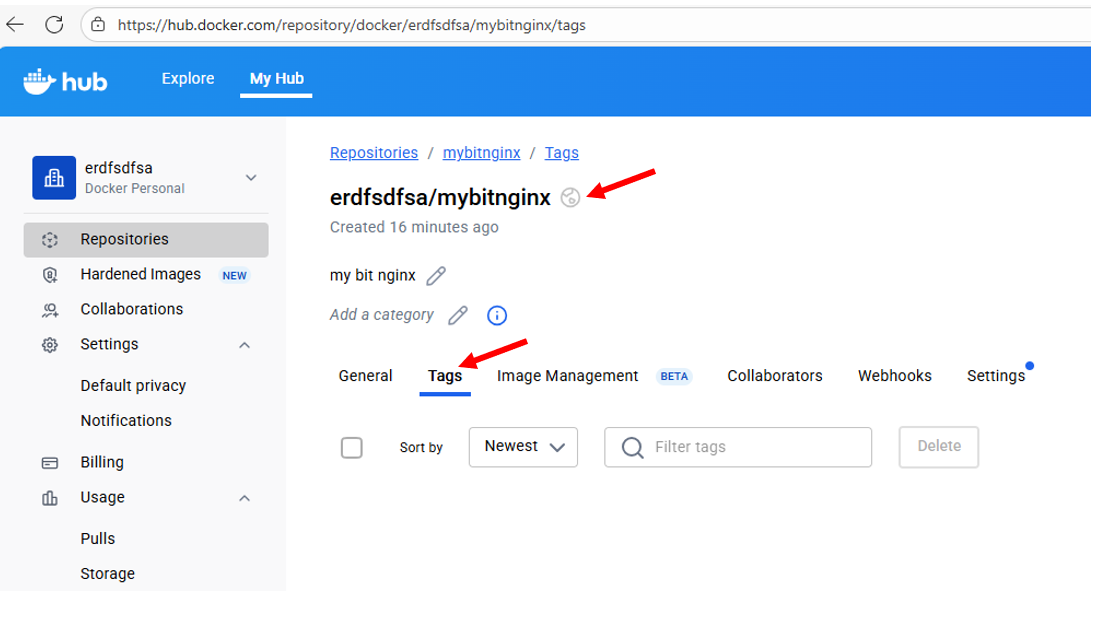The width and height of the screenshot is (1095, 622).
Task: Edit the 'my bit nginx' description with the pencil icon
Action: point(436,276)
